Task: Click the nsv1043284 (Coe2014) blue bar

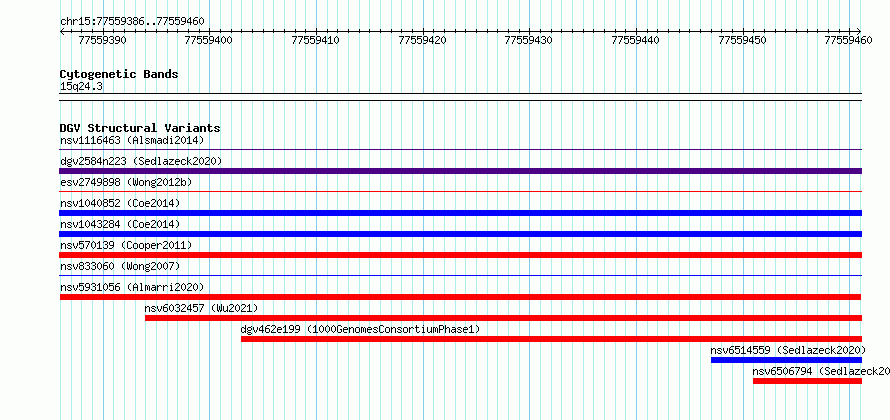Action: pyautogui.click(x=460, y=234)
